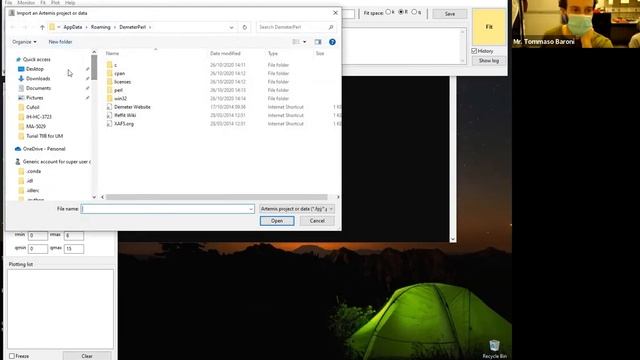Expand the chevron after AppData in the path

(87, 27)
